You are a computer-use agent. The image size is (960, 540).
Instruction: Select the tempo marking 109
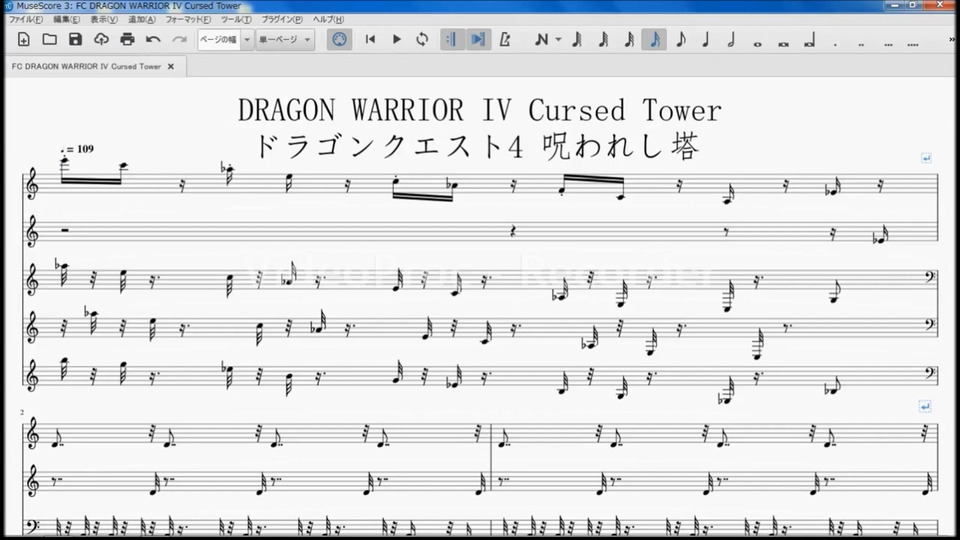(x=77, y=149)
